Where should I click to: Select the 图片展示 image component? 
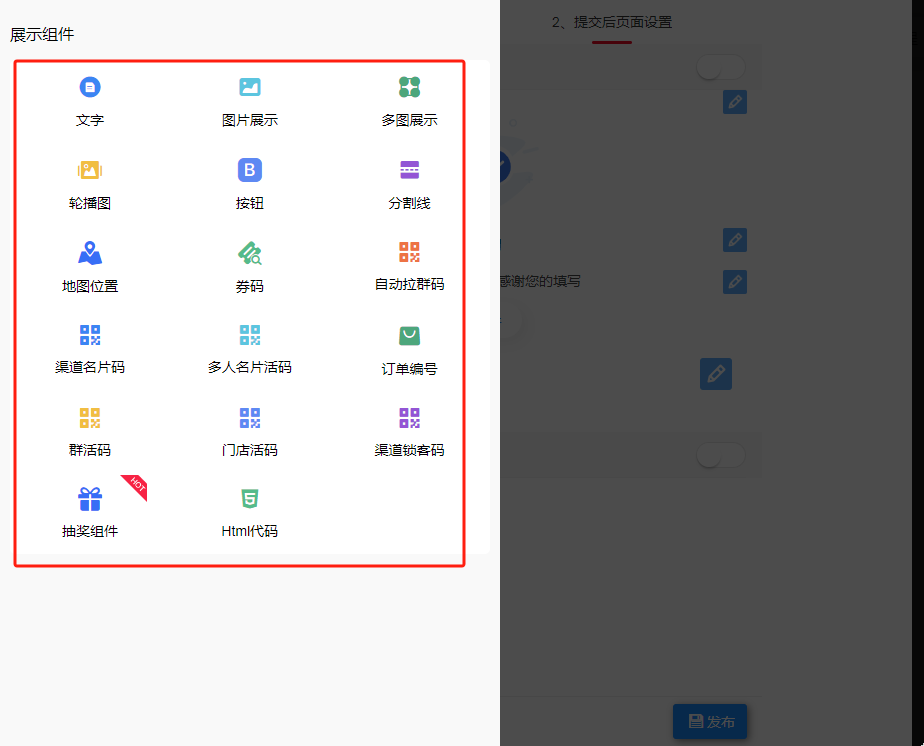[x=249, y=101]
